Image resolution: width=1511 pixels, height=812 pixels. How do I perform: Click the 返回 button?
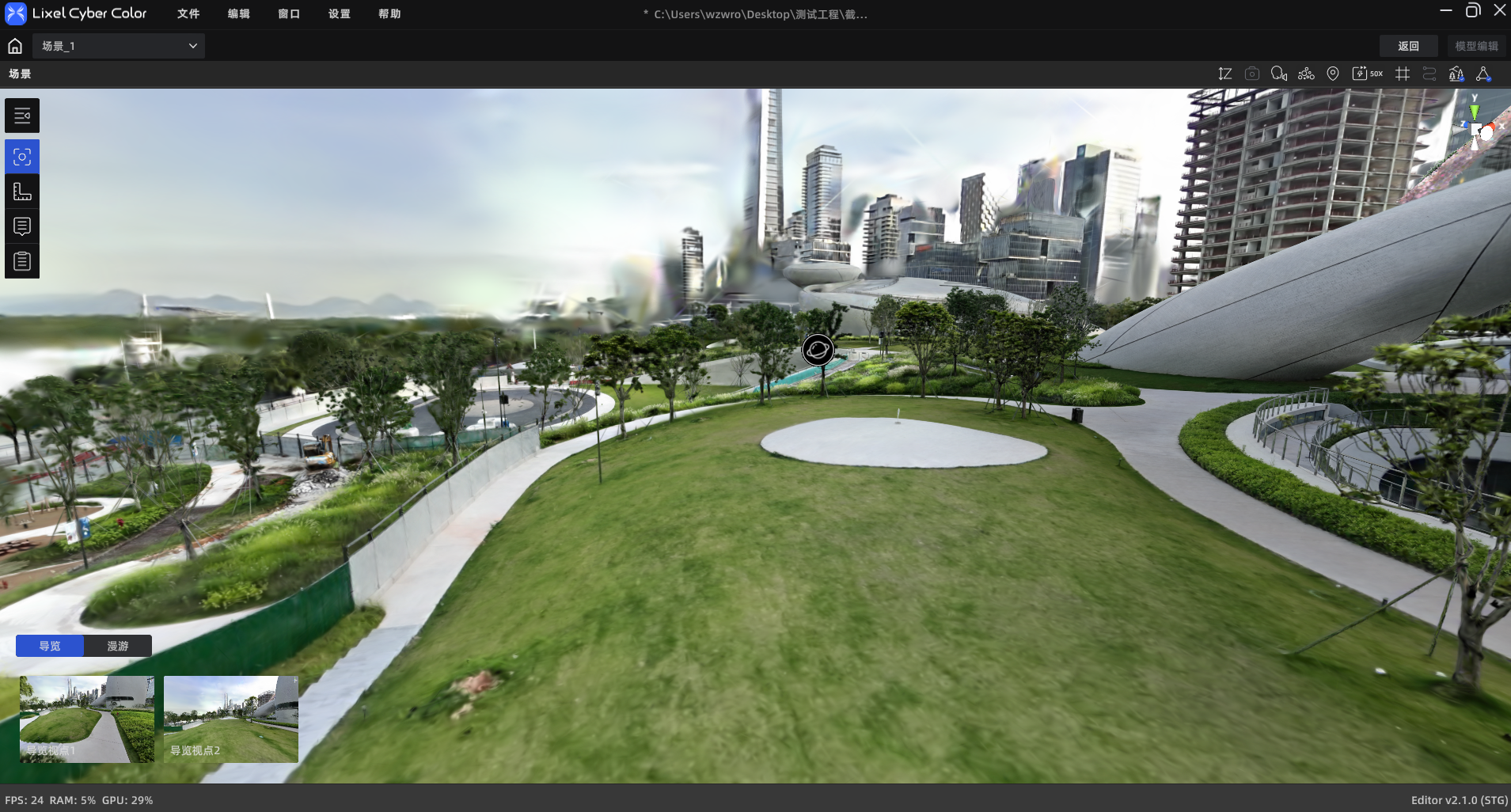click(x=1408, y=46)
